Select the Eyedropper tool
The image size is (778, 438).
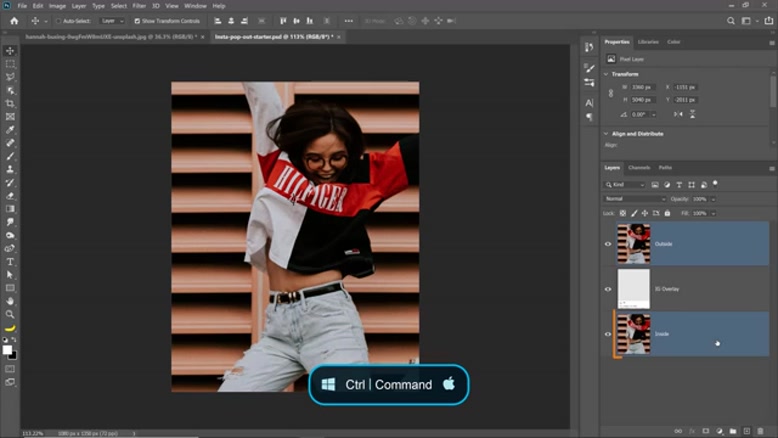point(10,129)
